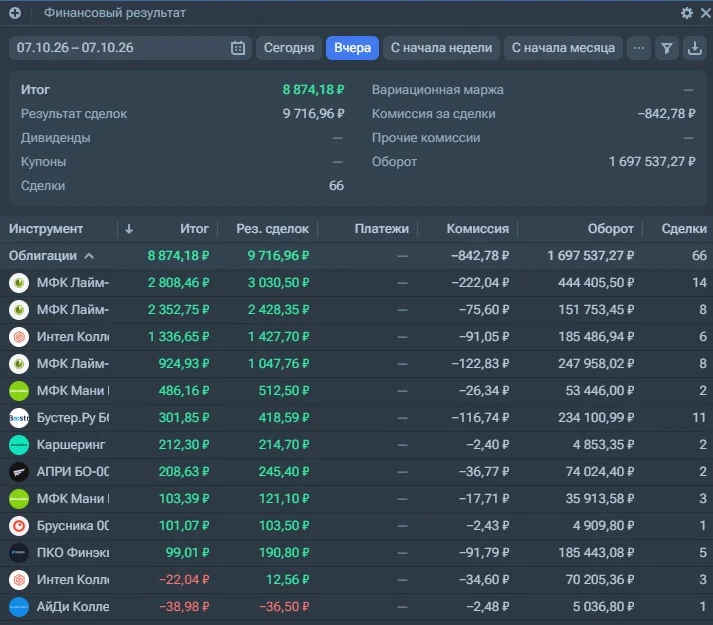Choose С начала недели period

pos(441,48)
